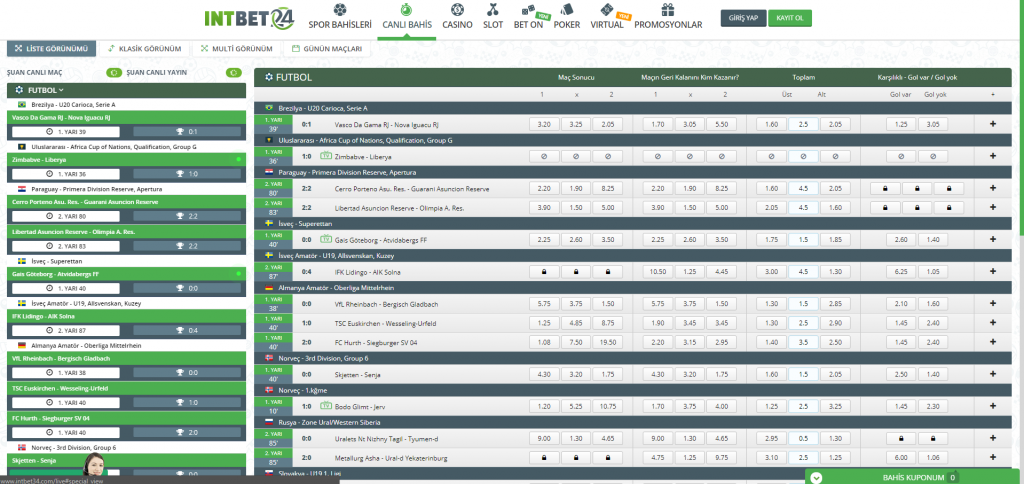Select IFK Lidingo - AIK Solna in sidebar

(126, 315)
